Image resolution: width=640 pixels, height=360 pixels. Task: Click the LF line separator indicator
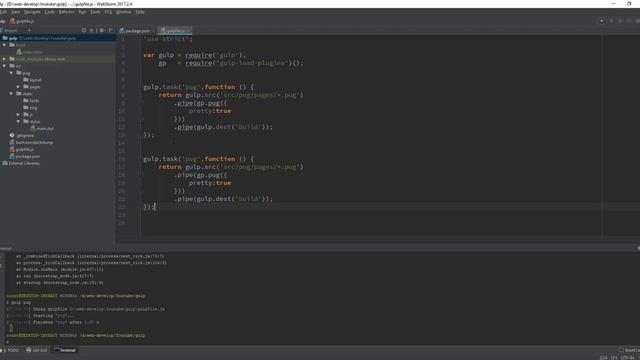(613, 358)
